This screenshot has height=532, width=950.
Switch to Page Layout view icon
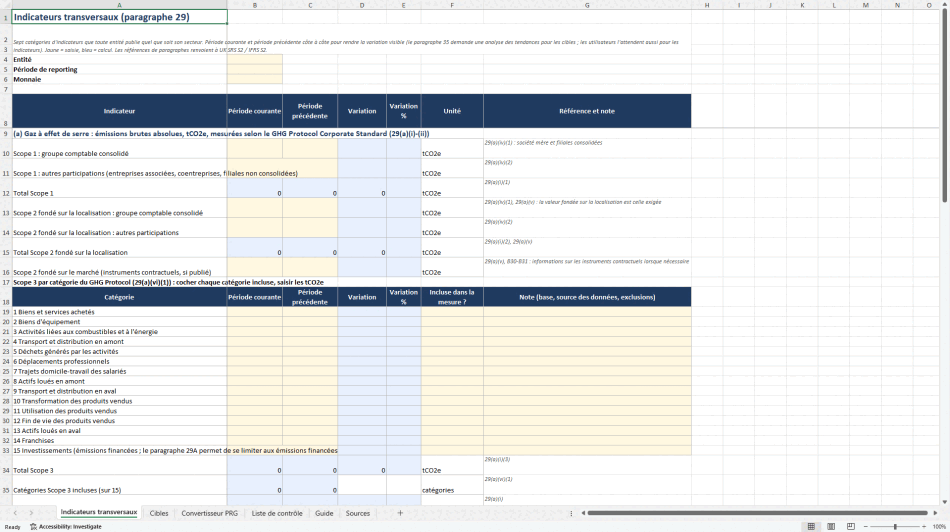831,527
